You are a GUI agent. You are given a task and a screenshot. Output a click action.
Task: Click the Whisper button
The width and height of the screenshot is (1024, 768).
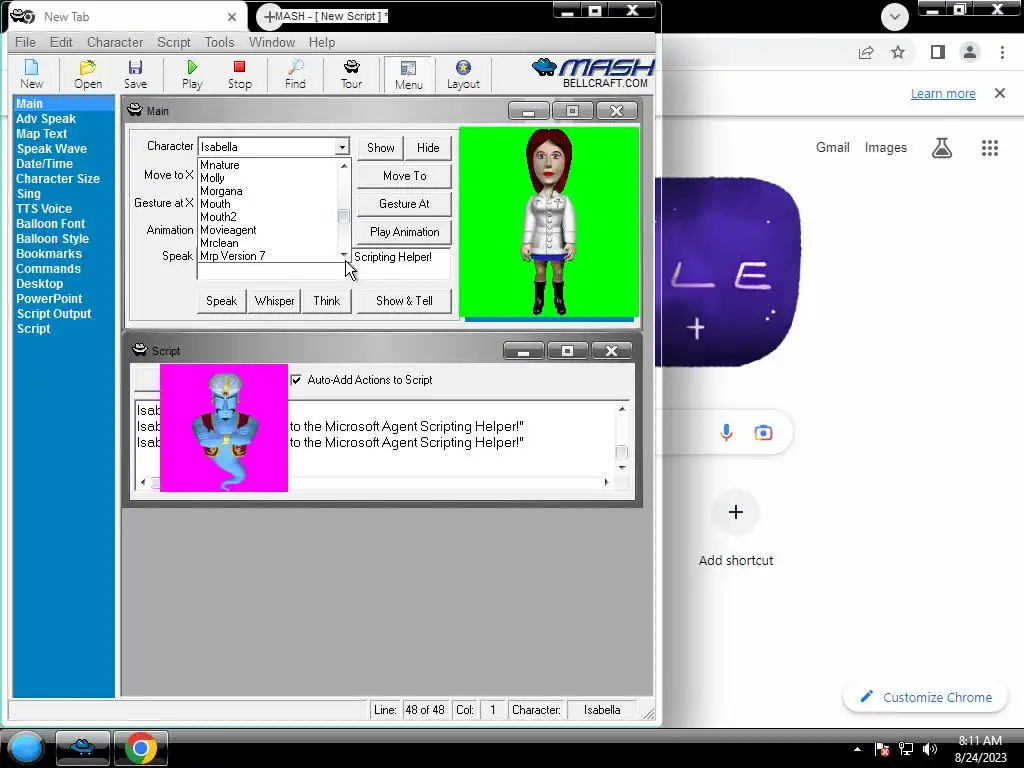click(274, 301)
